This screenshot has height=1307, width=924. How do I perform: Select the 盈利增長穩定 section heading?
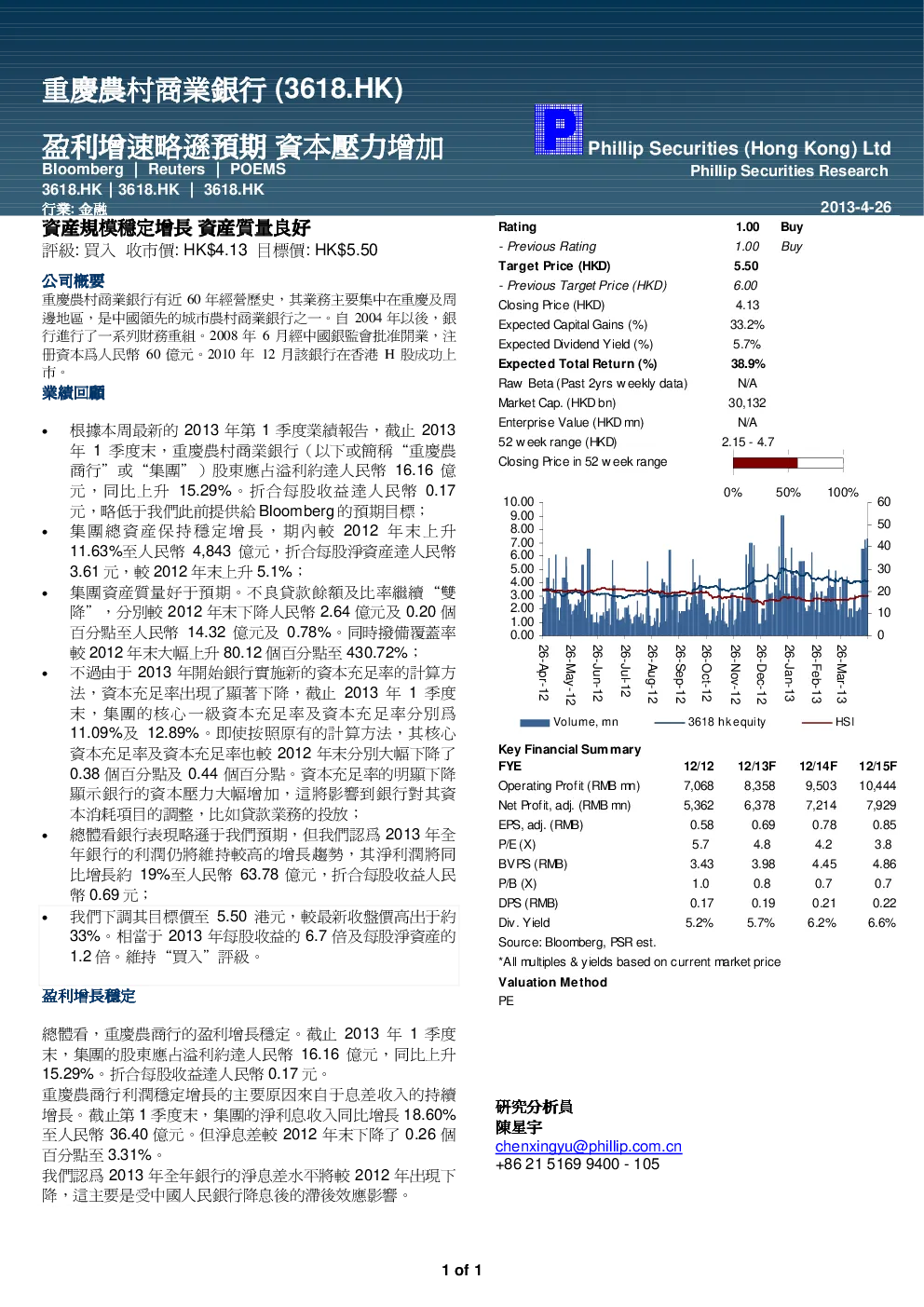(x=88, y=997)
